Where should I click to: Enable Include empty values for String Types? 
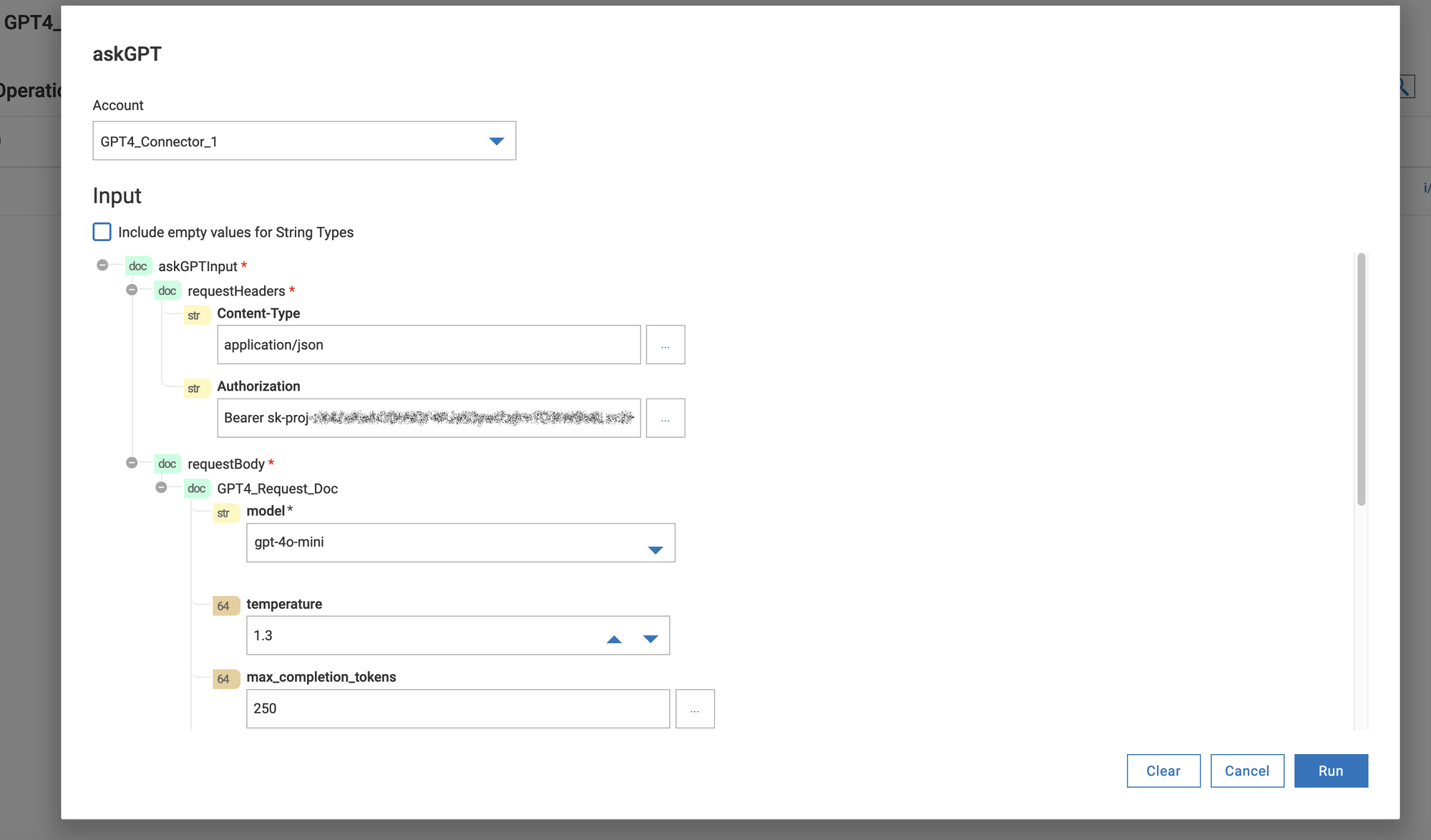[102, 232]
